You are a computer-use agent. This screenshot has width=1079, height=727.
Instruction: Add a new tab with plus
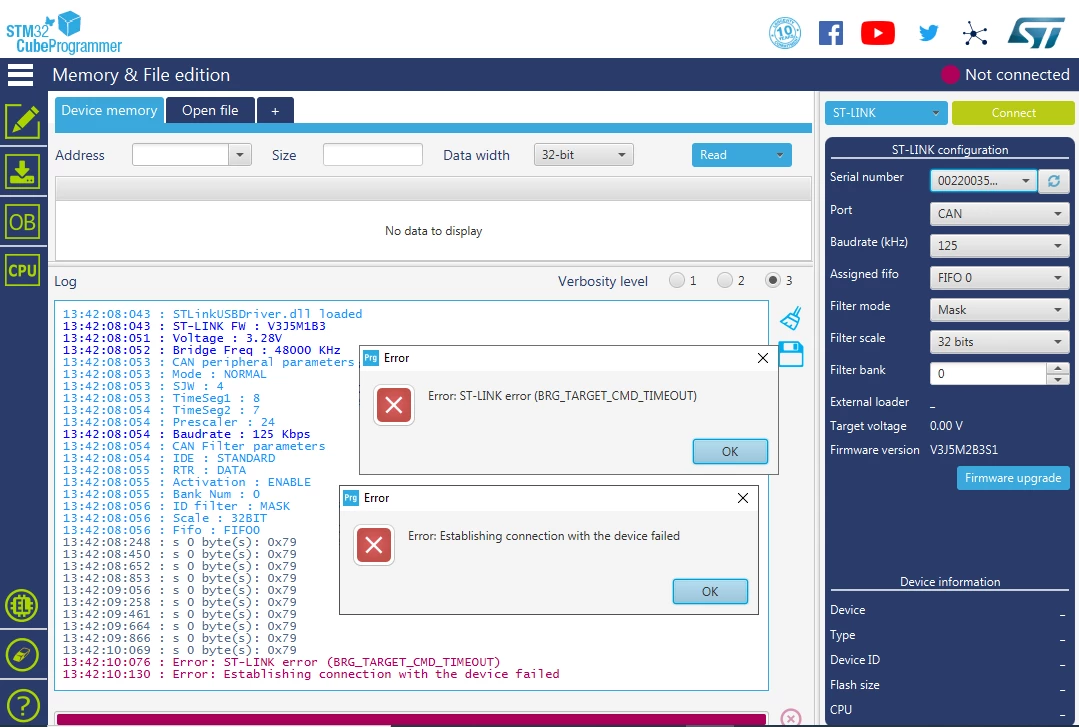point(275,111)
